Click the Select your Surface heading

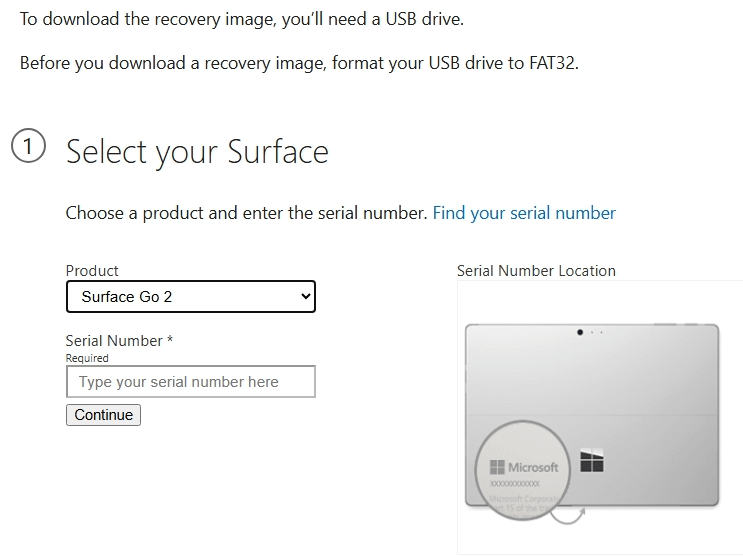(197, 152)
